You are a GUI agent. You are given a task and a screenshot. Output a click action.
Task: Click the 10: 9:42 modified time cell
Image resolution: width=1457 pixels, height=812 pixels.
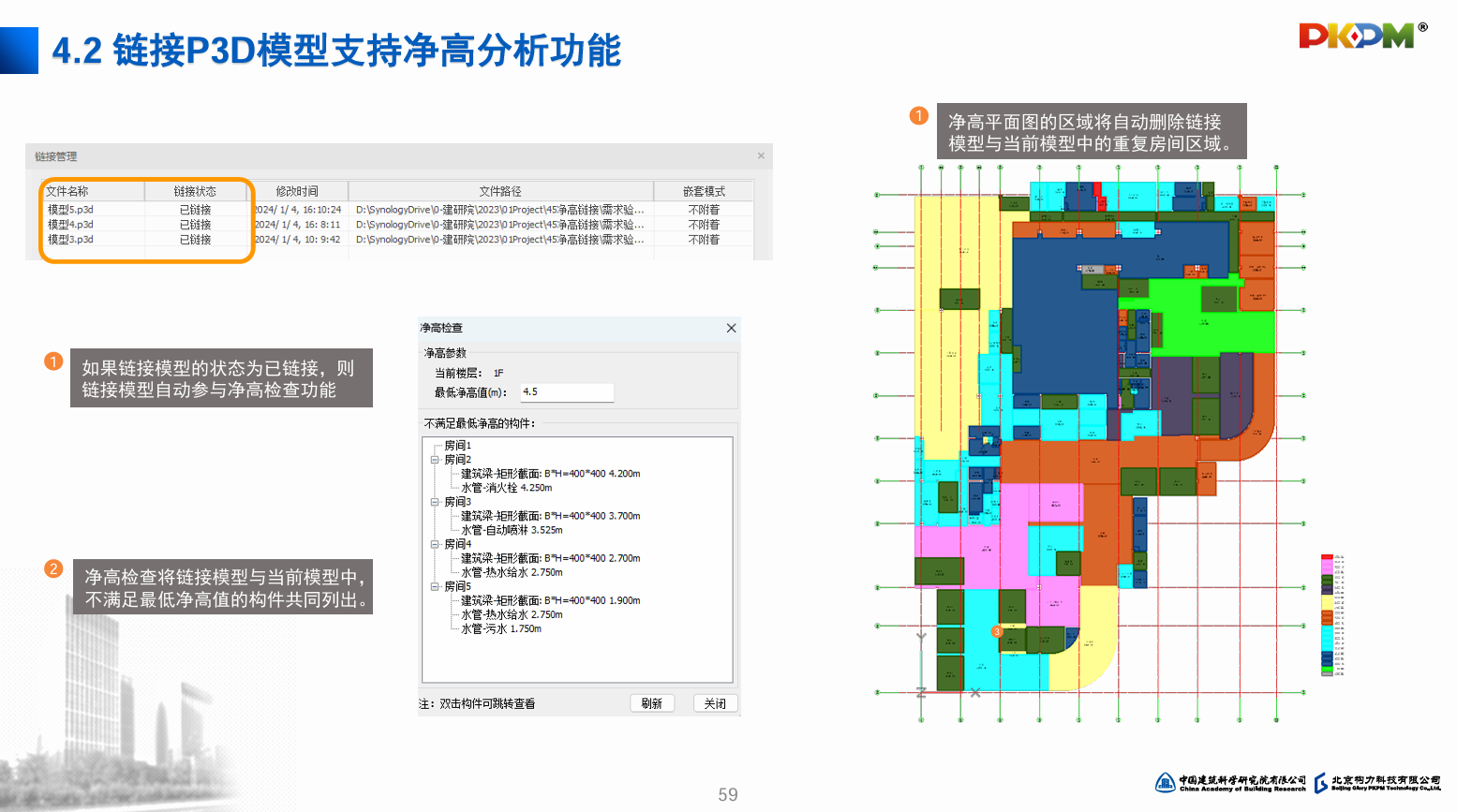(x=298, y=240)
